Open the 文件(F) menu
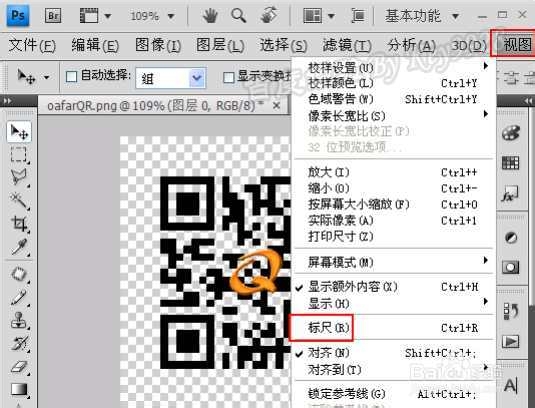Screen dimensions: 535x408 32,45
